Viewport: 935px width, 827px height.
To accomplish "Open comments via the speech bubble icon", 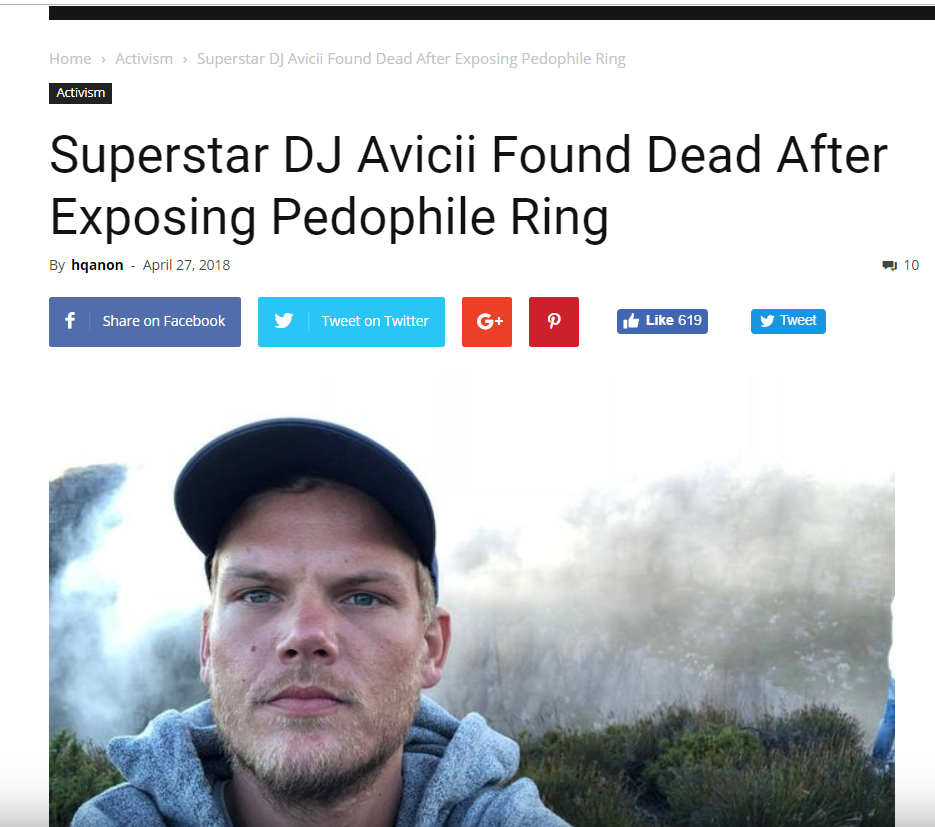I will coord(889,265).
